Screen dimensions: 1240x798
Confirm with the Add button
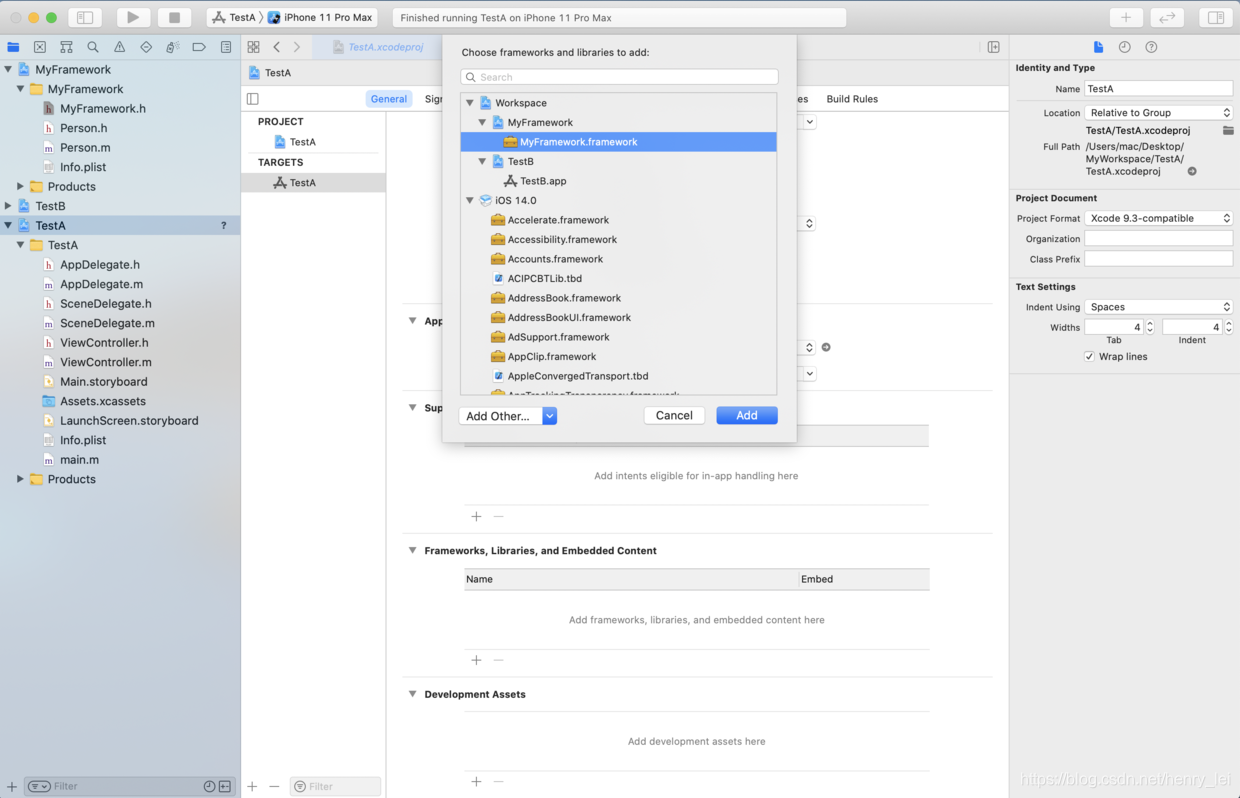coord(747,415)
